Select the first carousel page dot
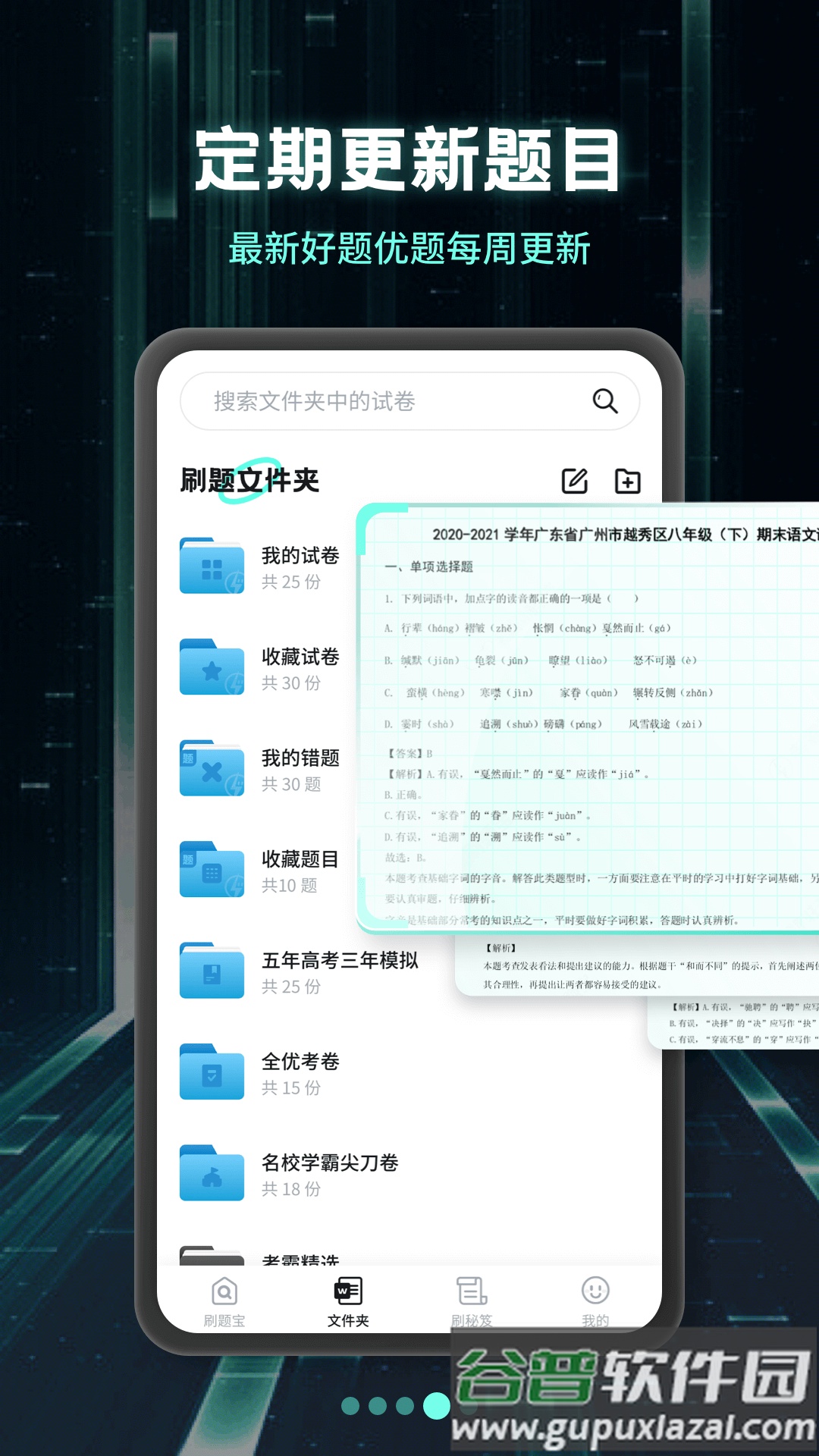 pyautogui.click(x=350, y=1406)
